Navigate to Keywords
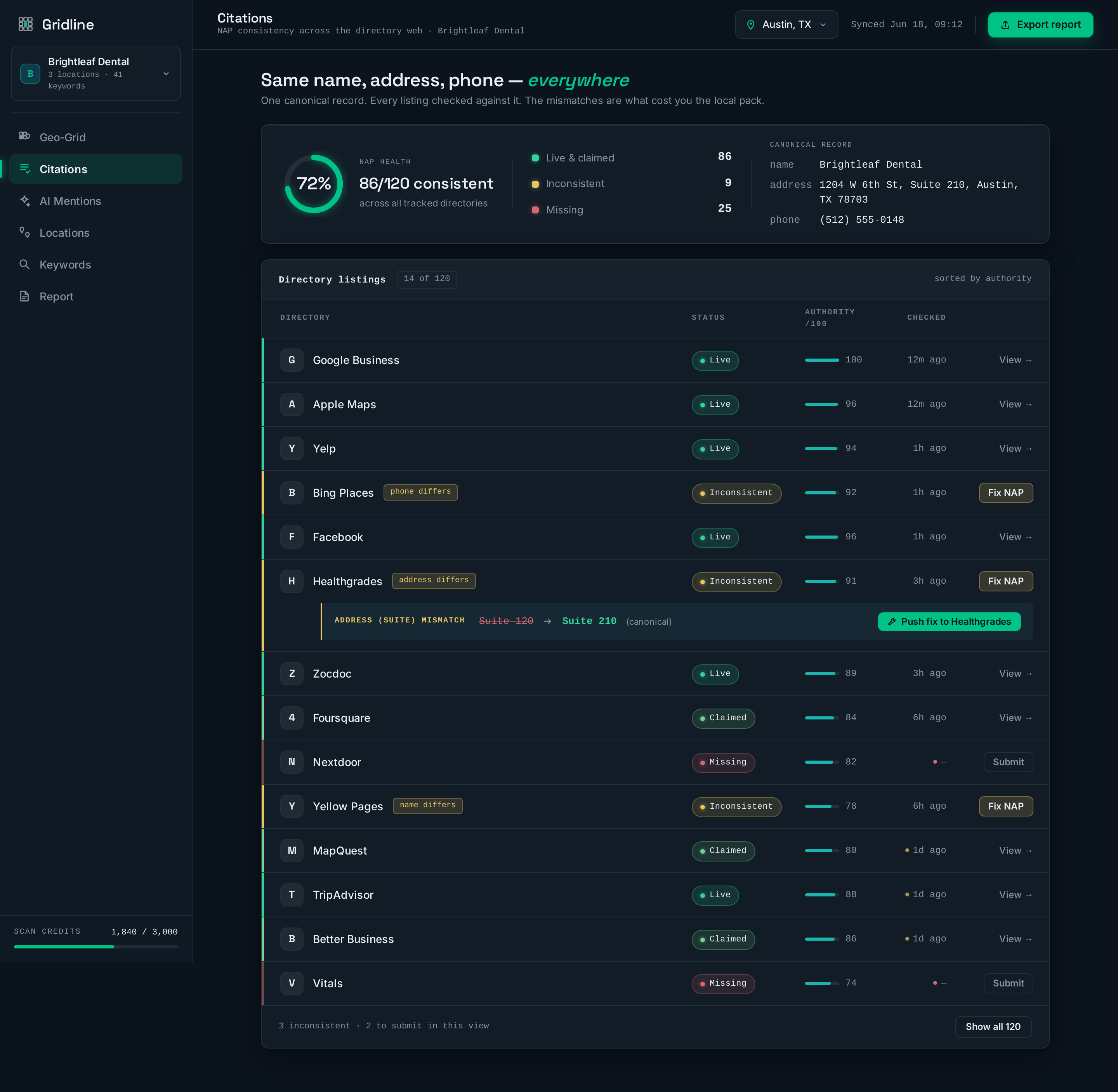This screenshot has height=1092, width=1118. 96,264
